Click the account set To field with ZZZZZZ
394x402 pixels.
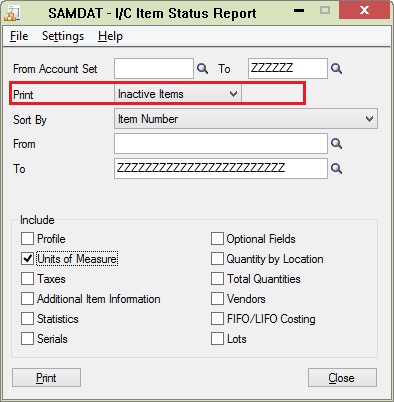point(288,69)
